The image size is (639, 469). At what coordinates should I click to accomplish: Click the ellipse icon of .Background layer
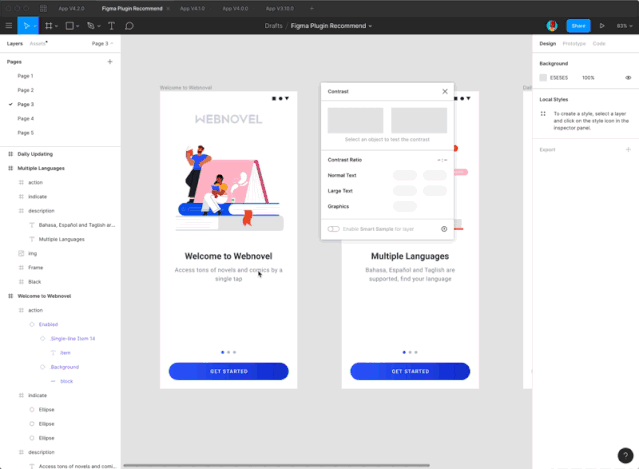tap(42, 367)
